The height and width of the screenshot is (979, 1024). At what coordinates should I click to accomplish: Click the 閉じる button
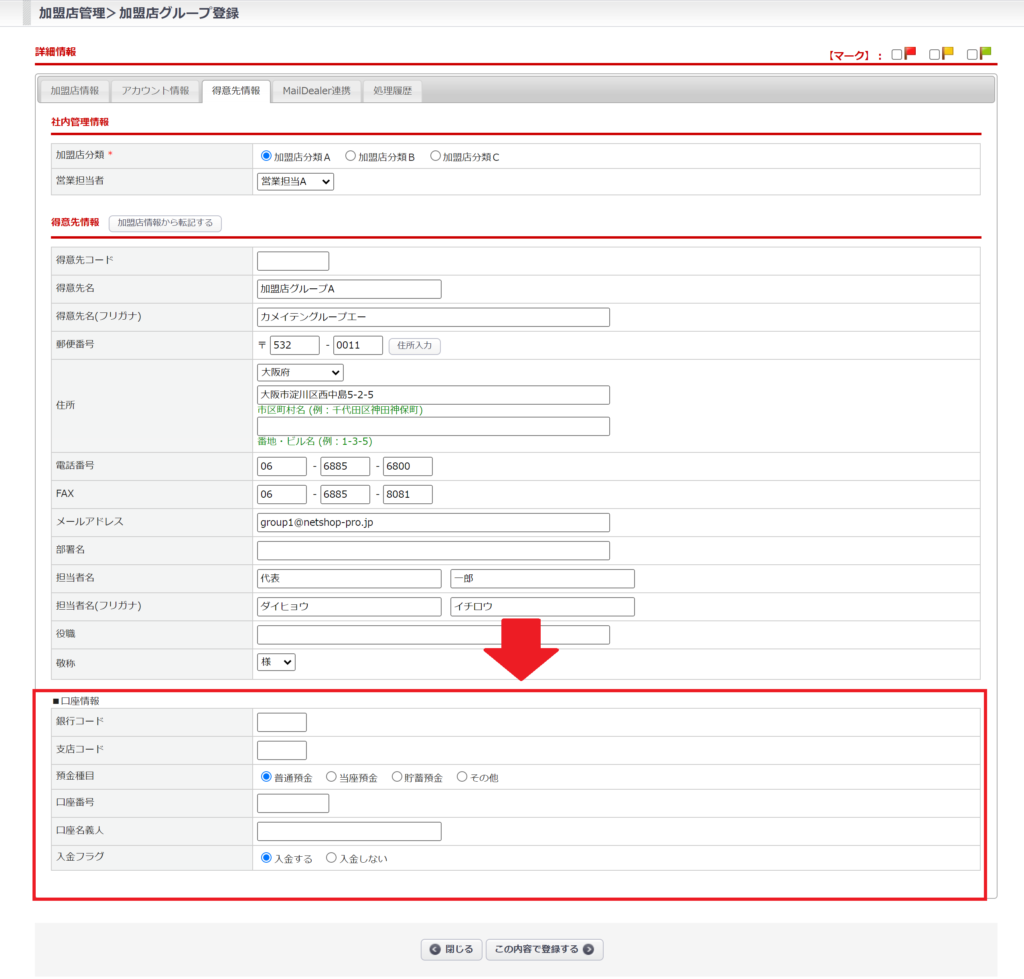(x=451, y=949)
